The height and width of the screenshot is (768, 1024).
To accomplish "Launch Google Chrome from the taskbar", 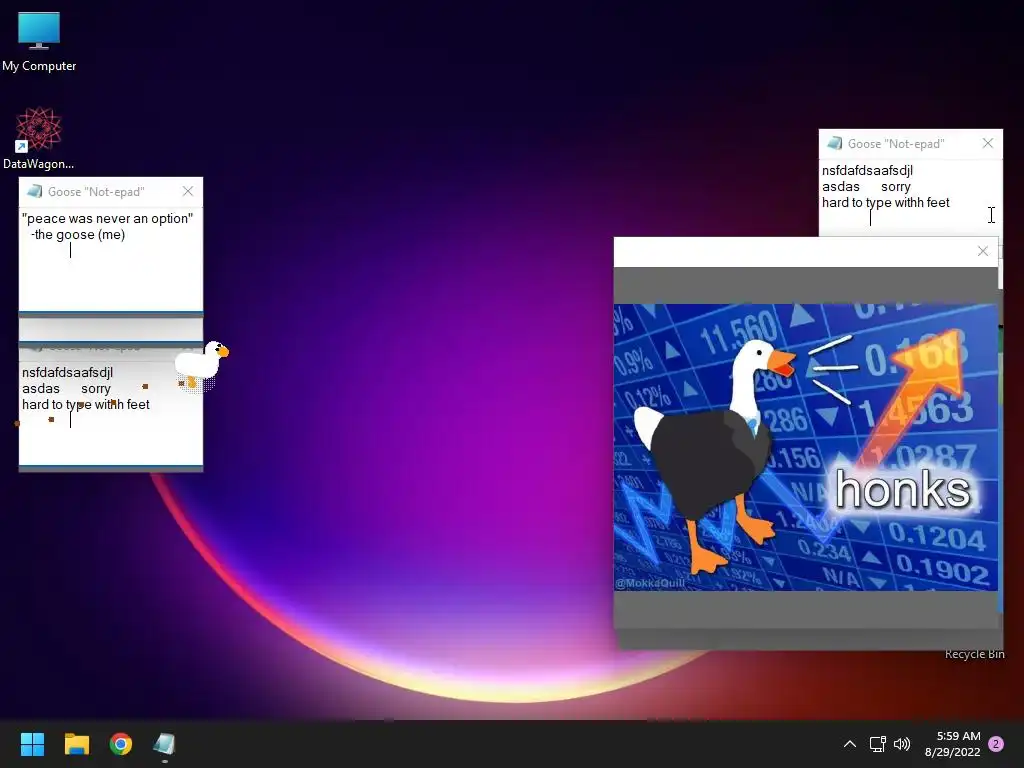I will [x=121, y=744].
